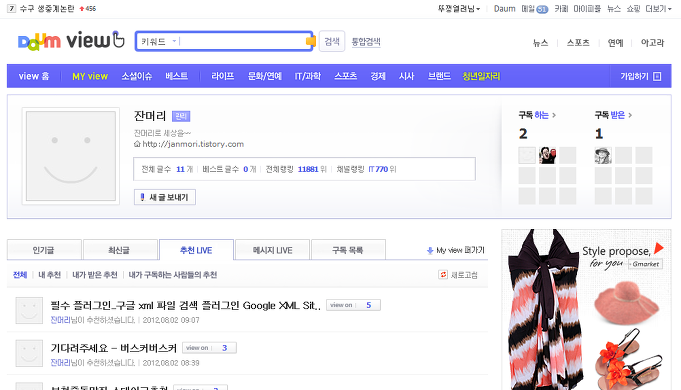Open IT/과학 navigation category
The height and width of the screenshot is (390, 681).
coord(307,76)
